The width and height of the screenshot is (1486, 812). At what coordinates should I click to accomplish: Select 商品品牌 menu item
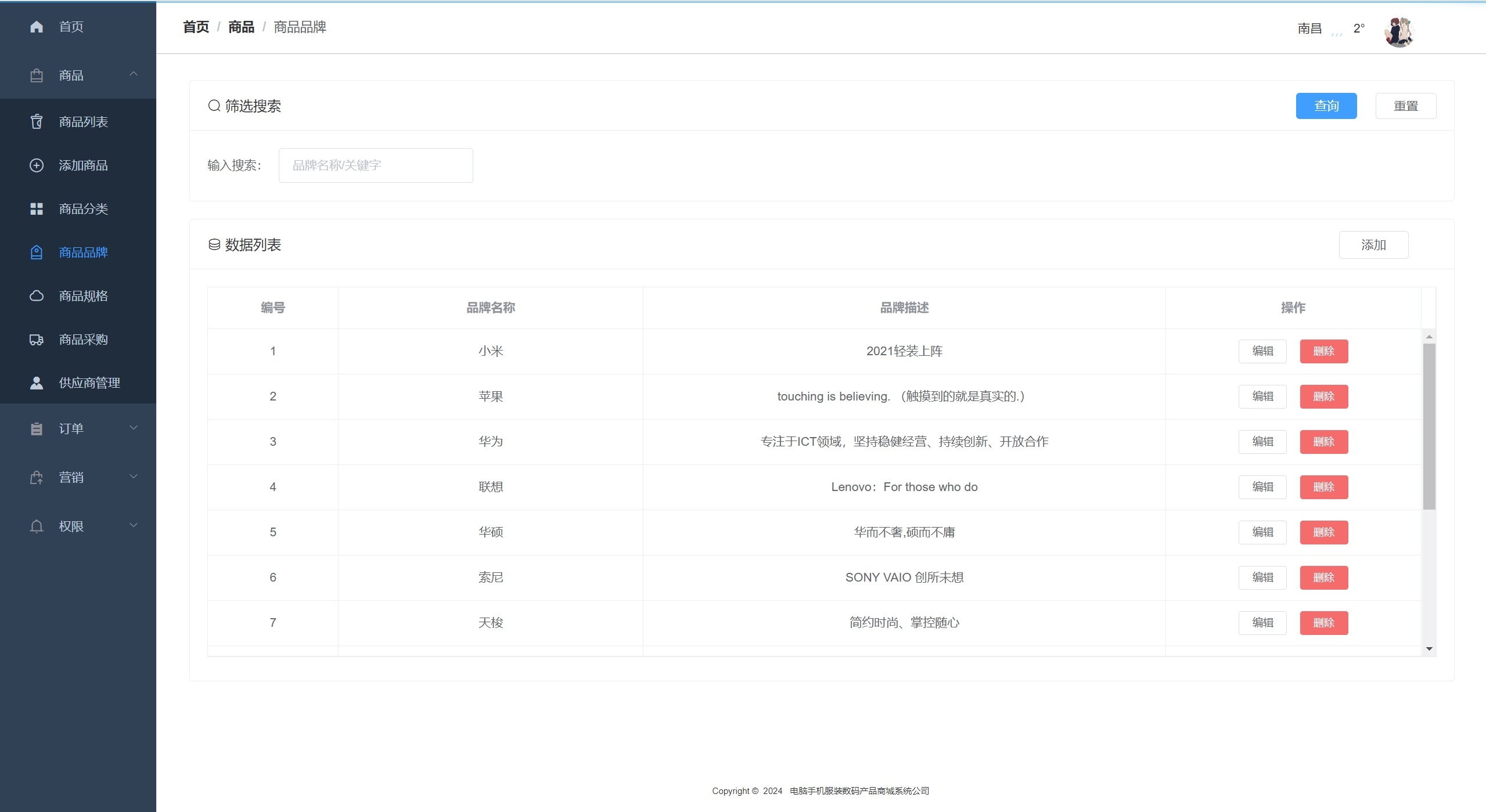click(83, 252)
